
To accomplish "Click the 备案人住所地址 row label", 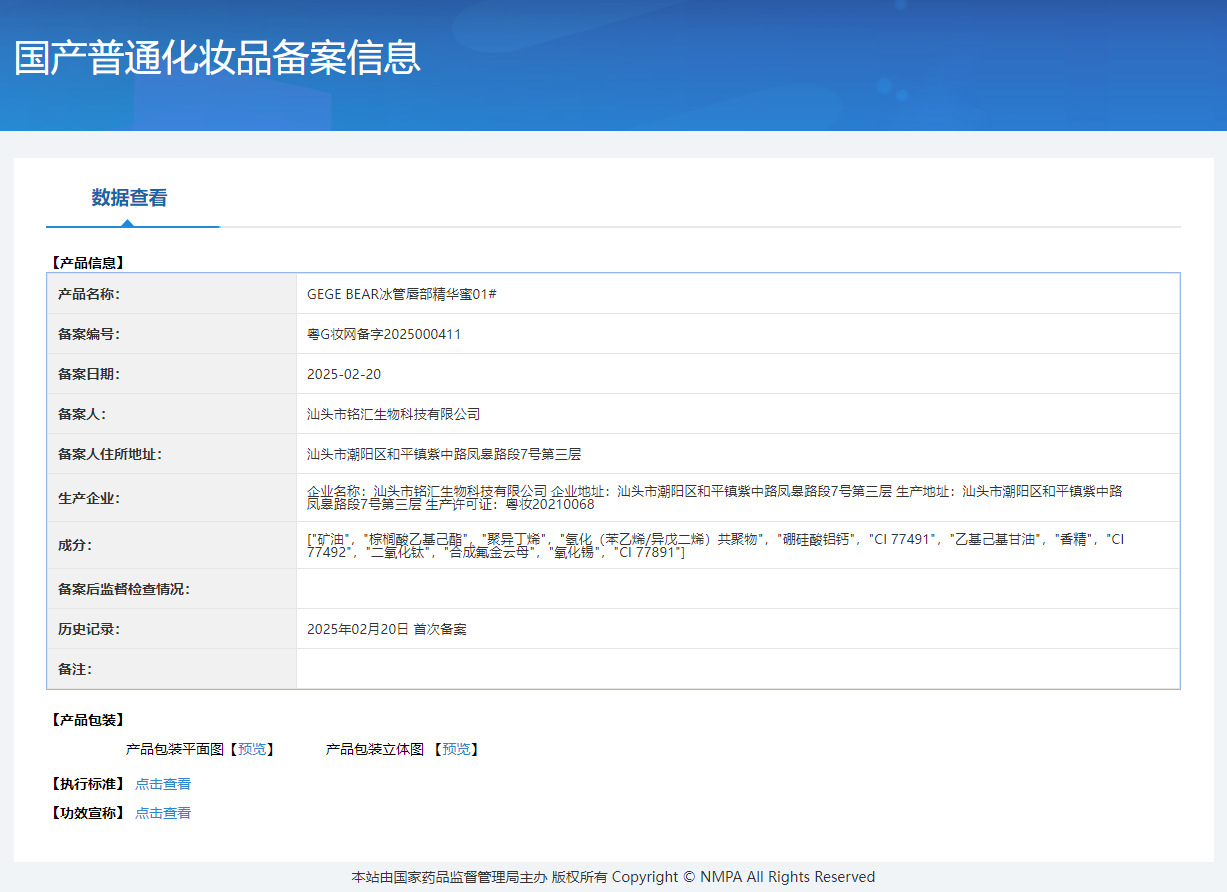I will coord(110,454).
